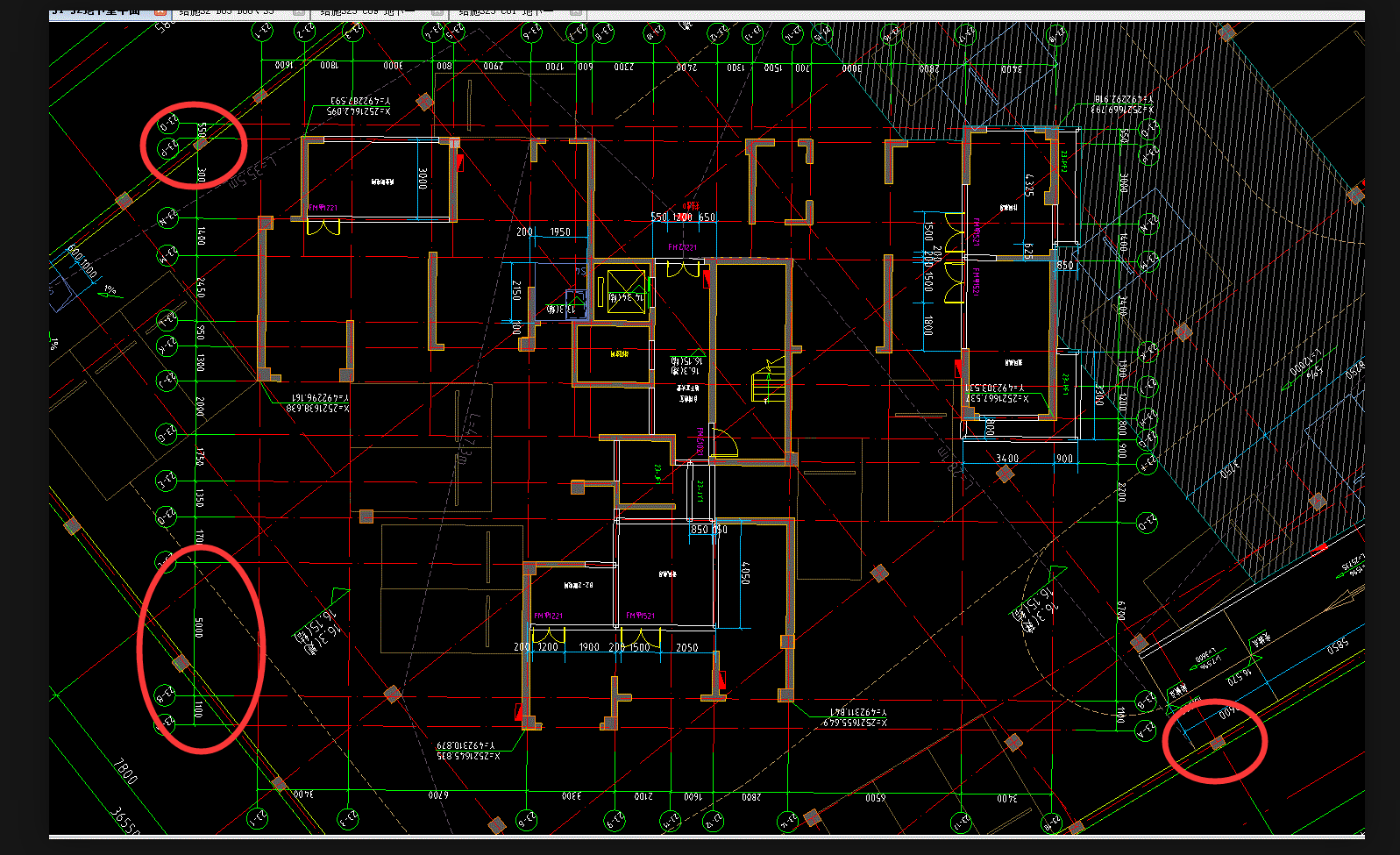Select the FM甲1221 label above the 1200 door

(x=548, y=616)
